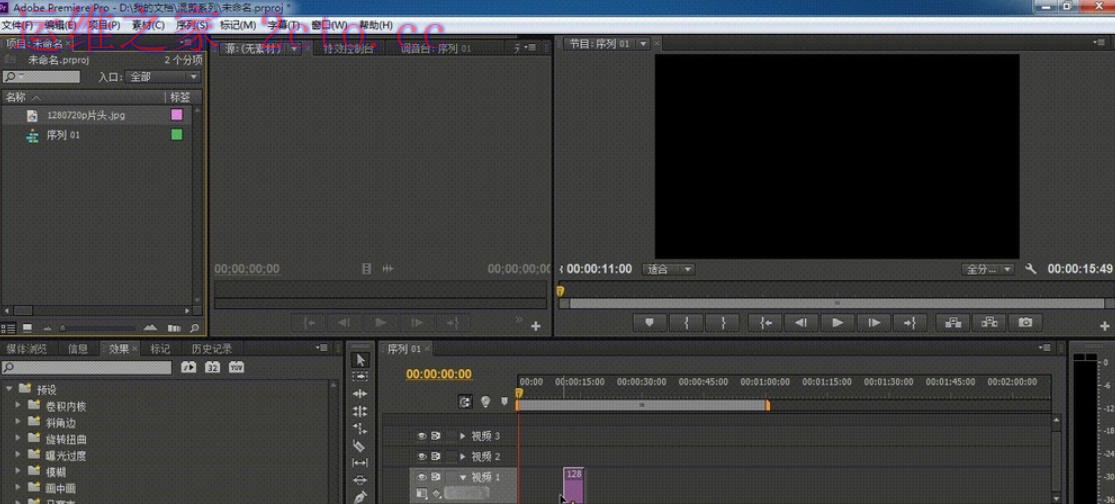Click Mark Out button in program monitor
This screenshot has height=504, width=1115.
click(723, 323)
